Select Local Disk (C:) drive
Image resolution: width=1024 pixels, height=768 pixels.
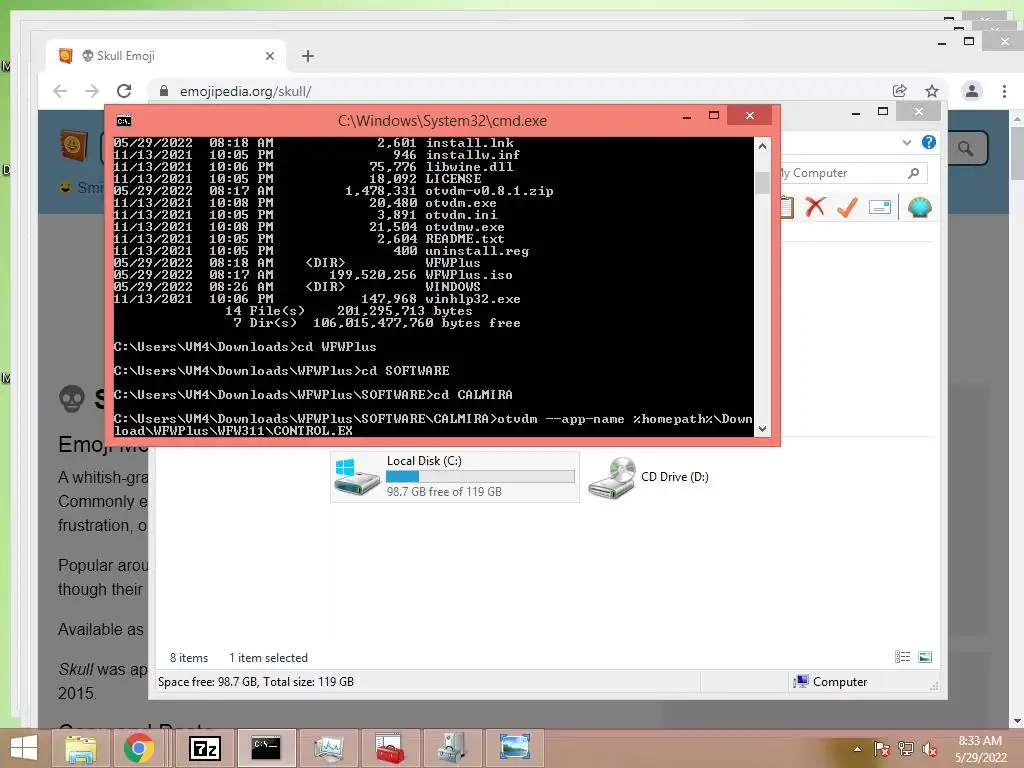point(455,477)
